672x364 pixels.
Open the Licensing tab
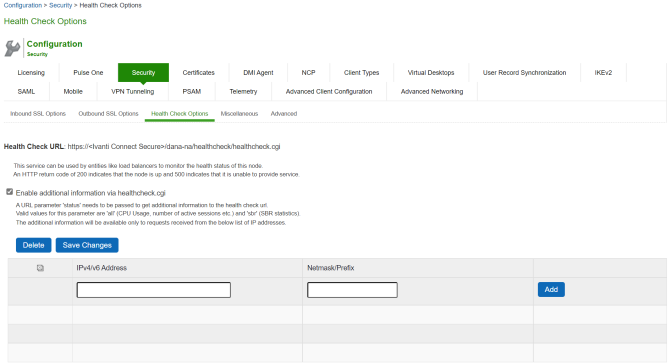click(x=31, y=72)
